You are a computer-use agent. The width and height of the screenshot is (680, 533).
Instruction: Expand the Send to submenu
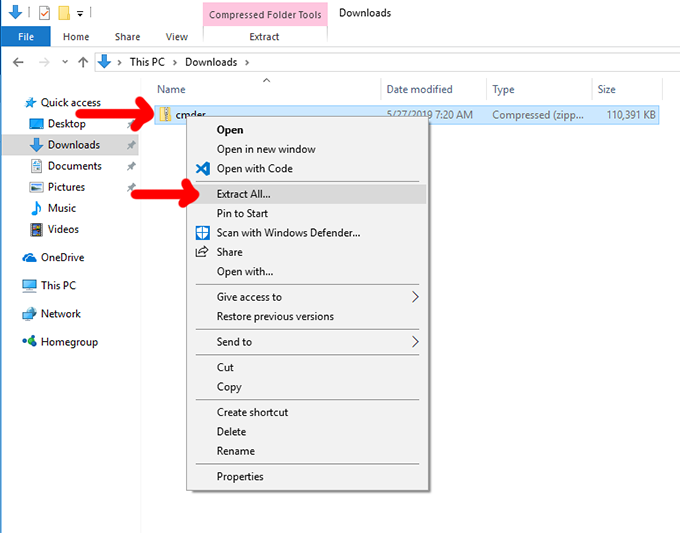[308, 342]
